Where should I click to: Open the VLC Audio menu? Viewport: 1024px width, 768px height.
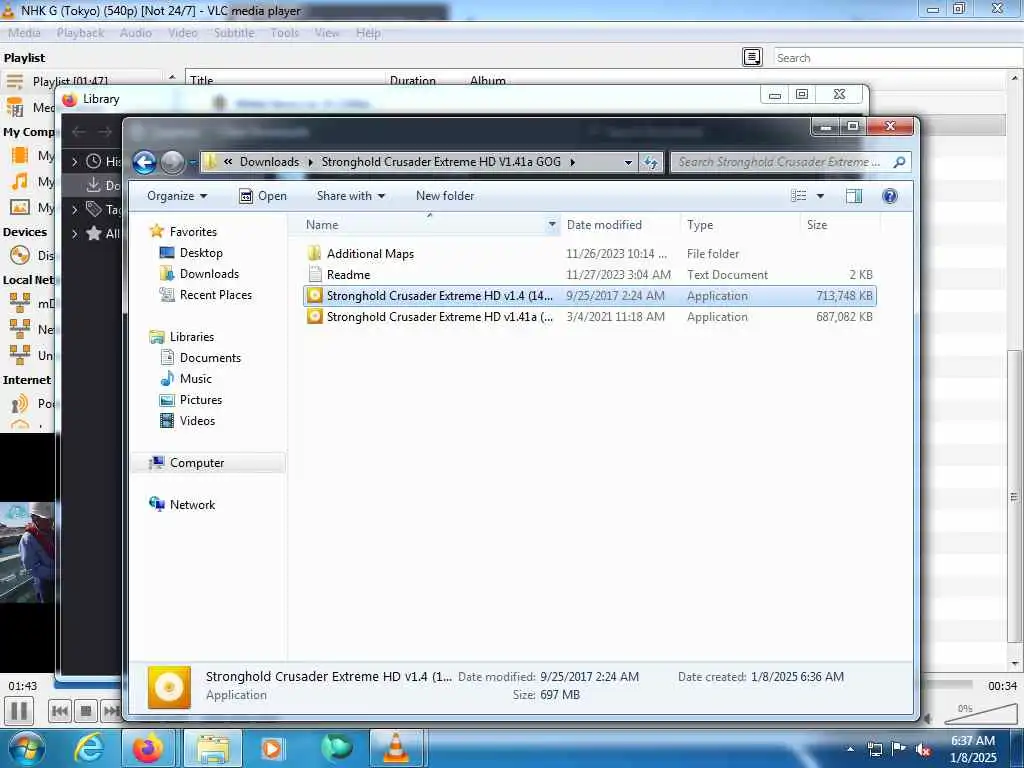coord(135,33)
